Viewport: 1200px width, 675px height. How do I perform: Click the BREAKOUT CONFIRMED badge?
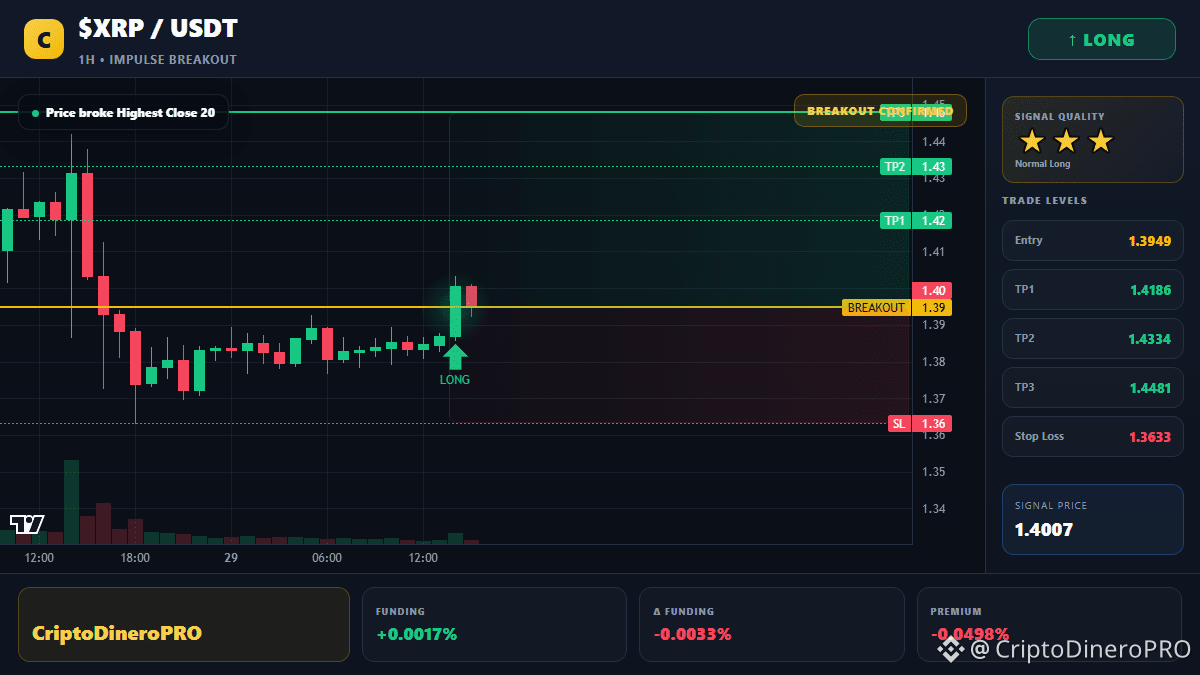(x=880, y=111)
